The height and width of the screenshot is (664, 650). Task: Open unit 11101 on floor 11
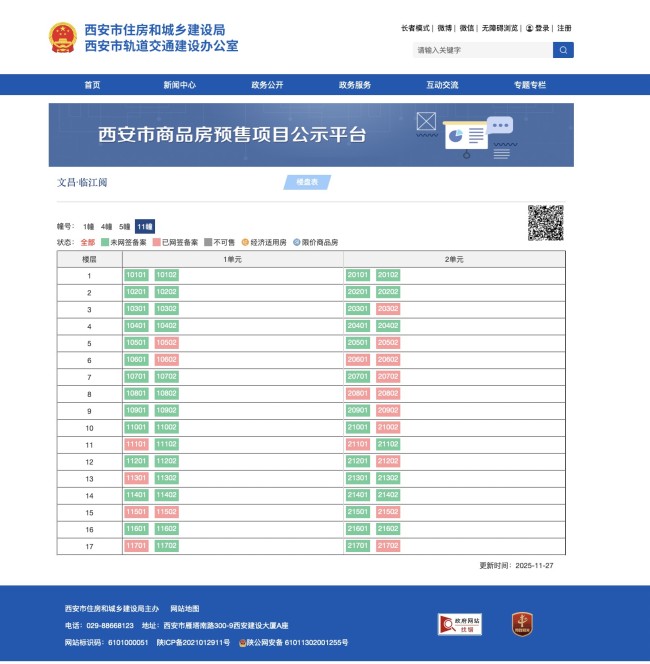coord(136,444)
